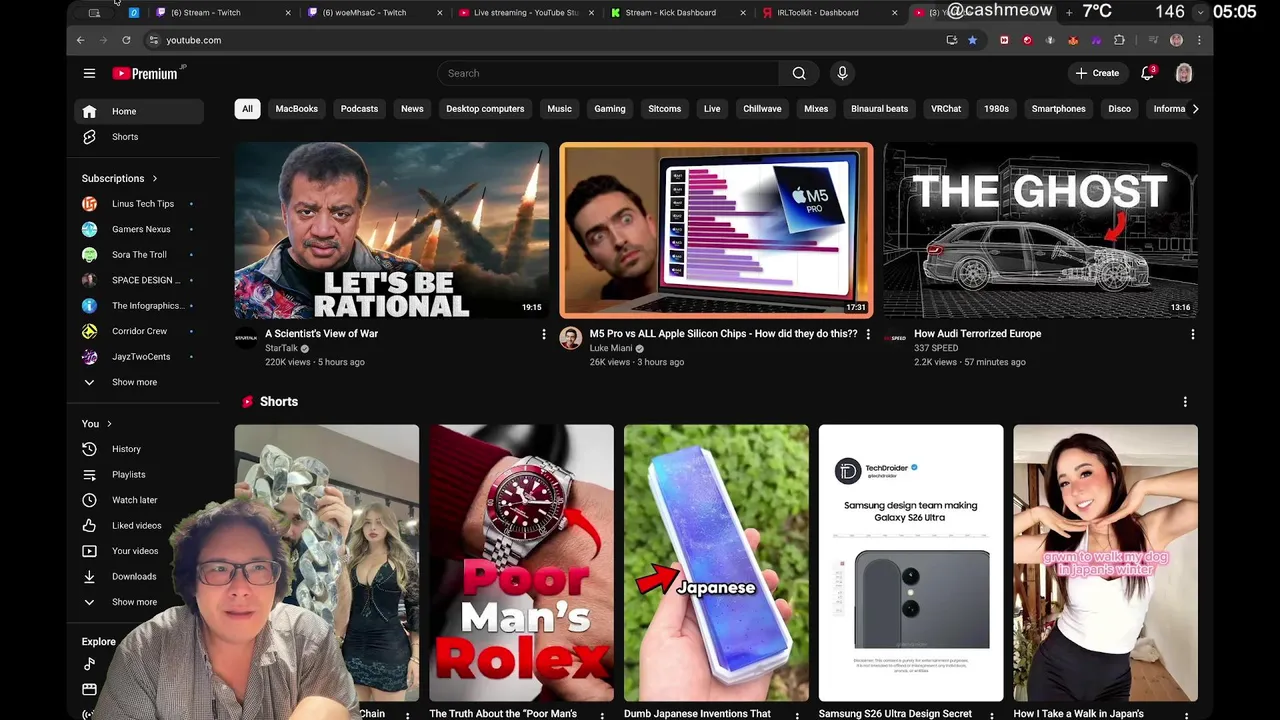Select the Gaming filter chip

coord(610,109)
